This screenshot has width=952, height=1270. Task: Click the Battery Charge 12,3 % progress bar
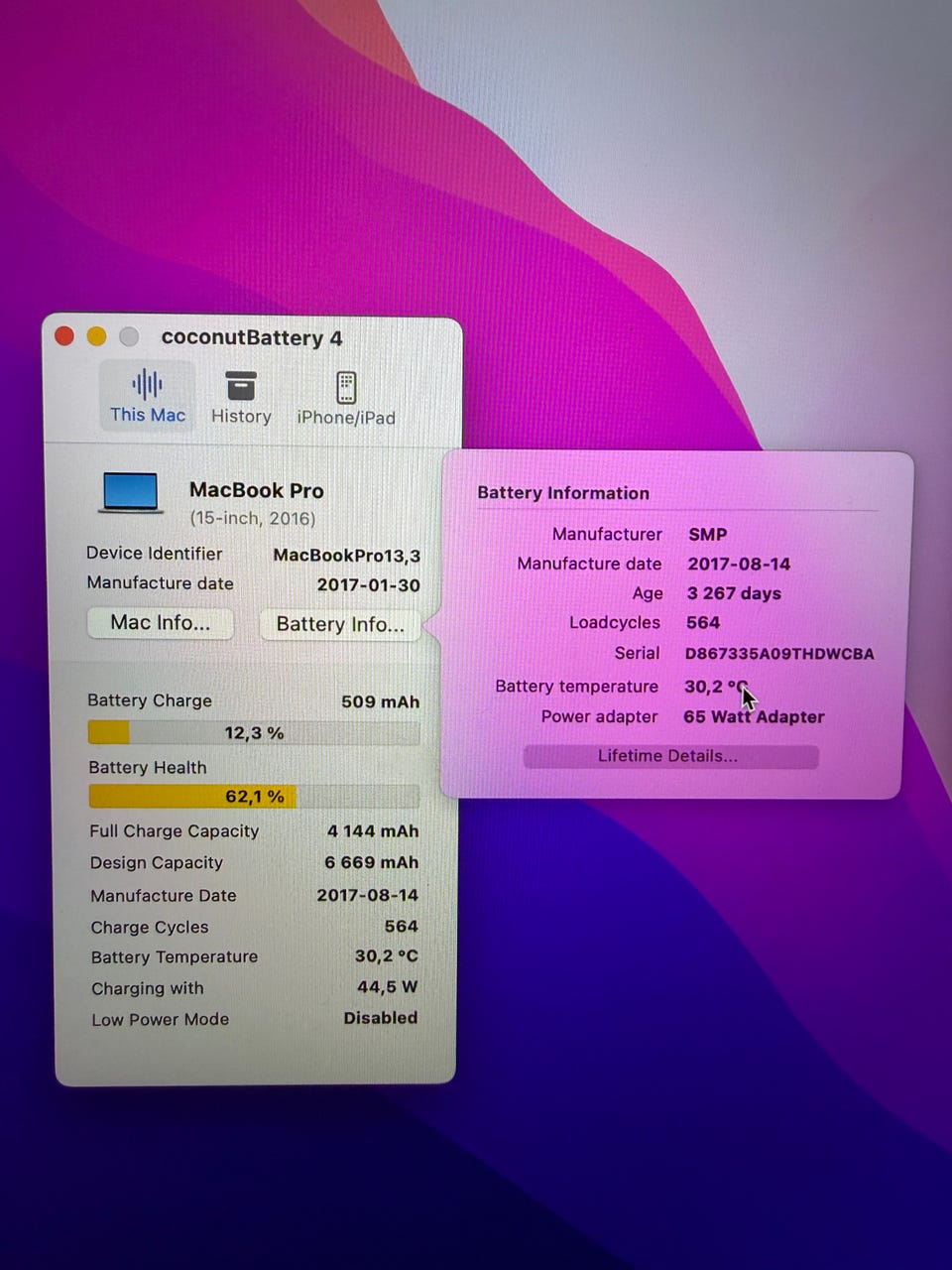(x=254, y=733)
